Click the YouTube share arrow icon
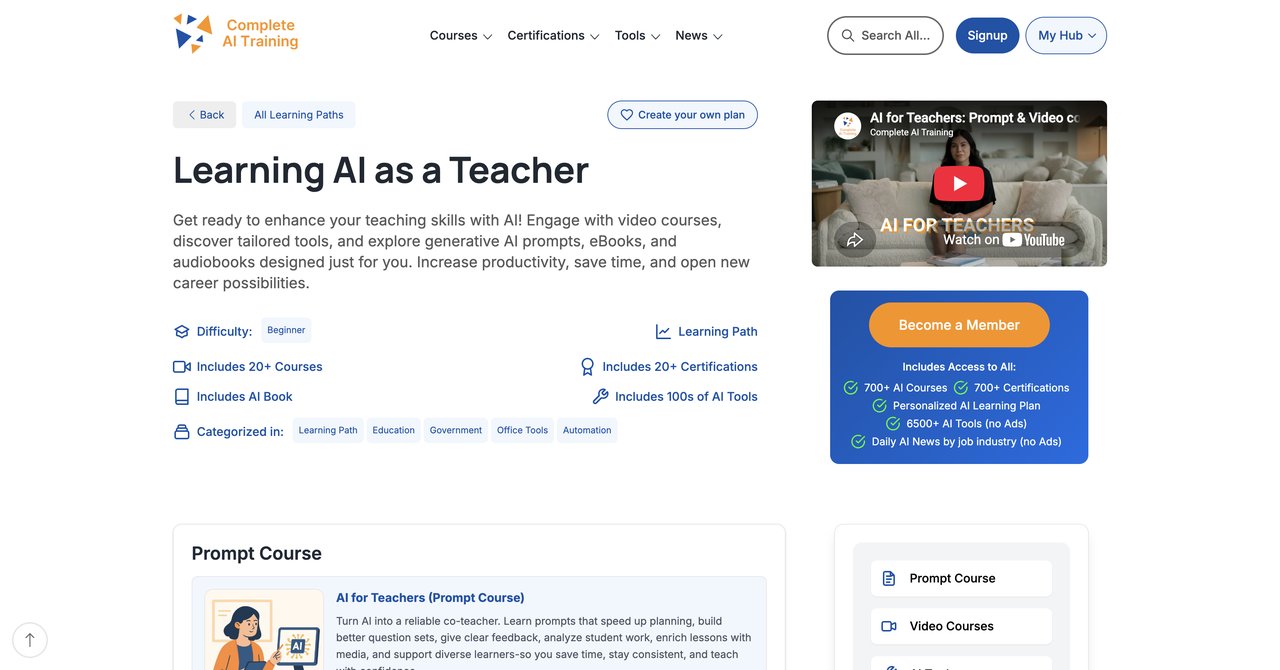 tap(855, 240)
